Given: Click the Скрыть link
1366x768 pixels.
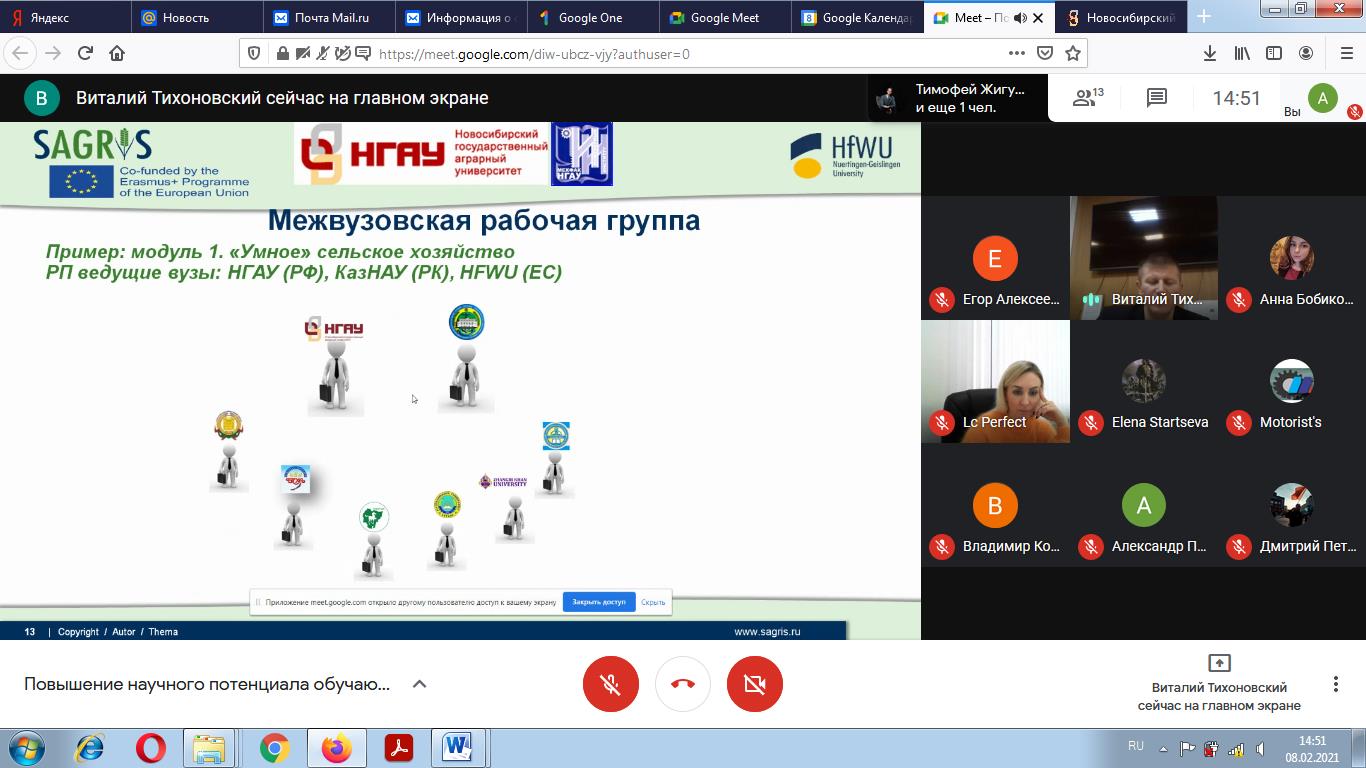Looking at the screenshot, I should [x=653, y=602].
